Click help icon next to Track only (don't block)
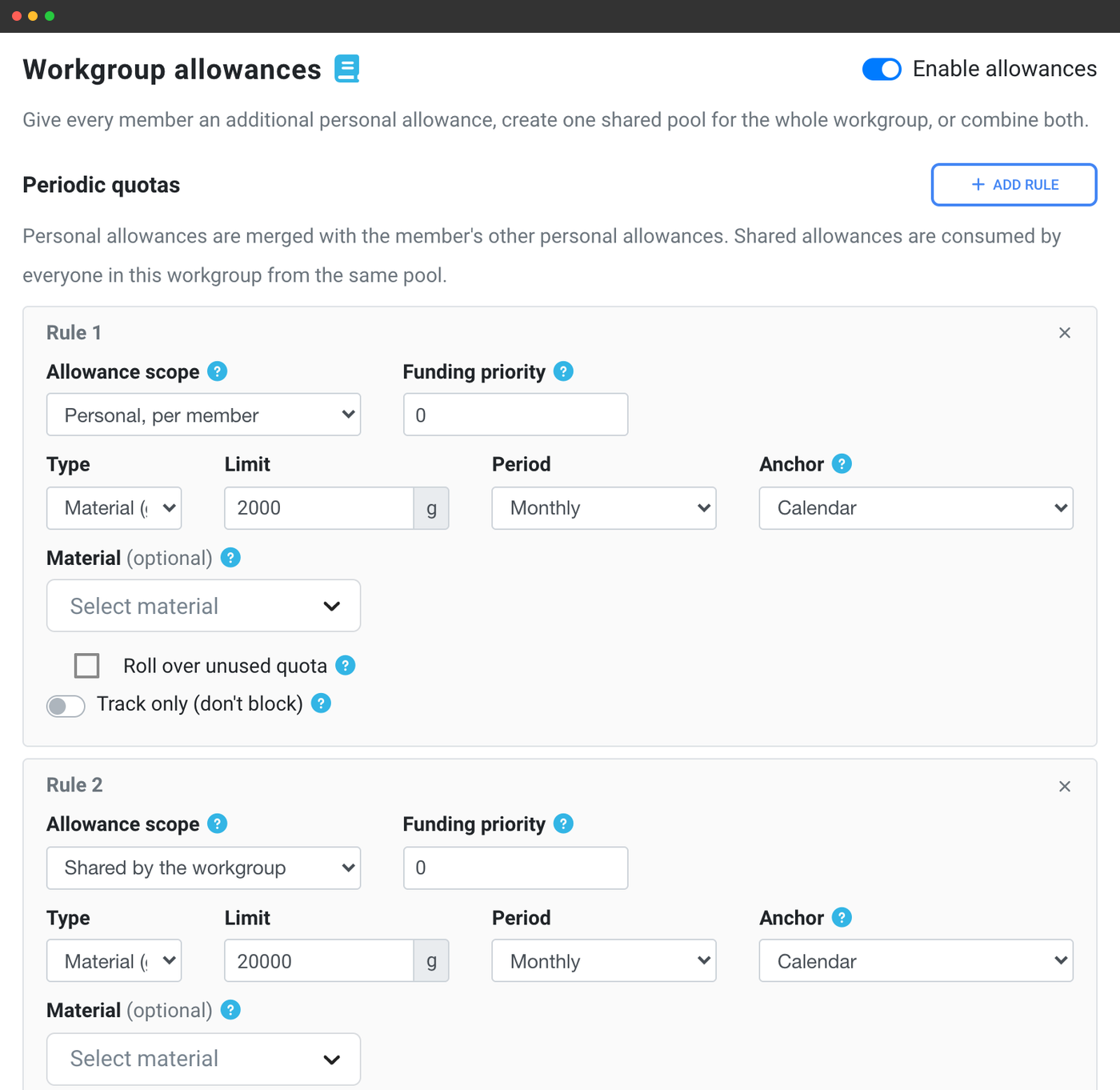Screen dimensions: 1120x1090 point(321,703)
